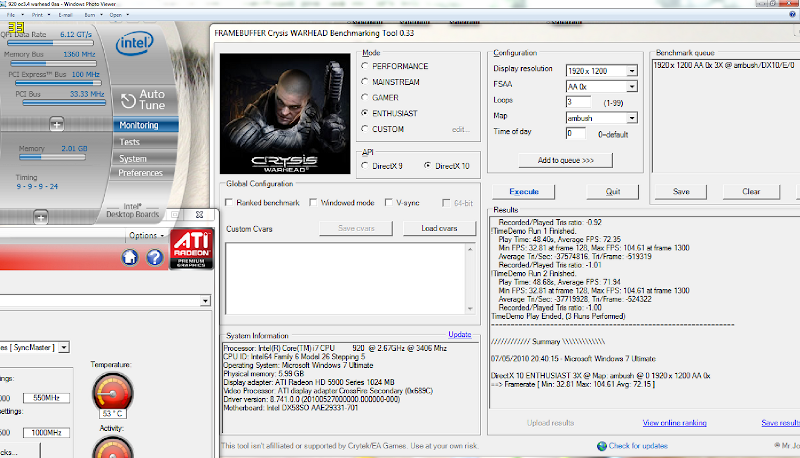The width and height of the screenshot is (800, 458).
Task: Select the ENTHUSIAST mode radio button
Action: point(365,113)
